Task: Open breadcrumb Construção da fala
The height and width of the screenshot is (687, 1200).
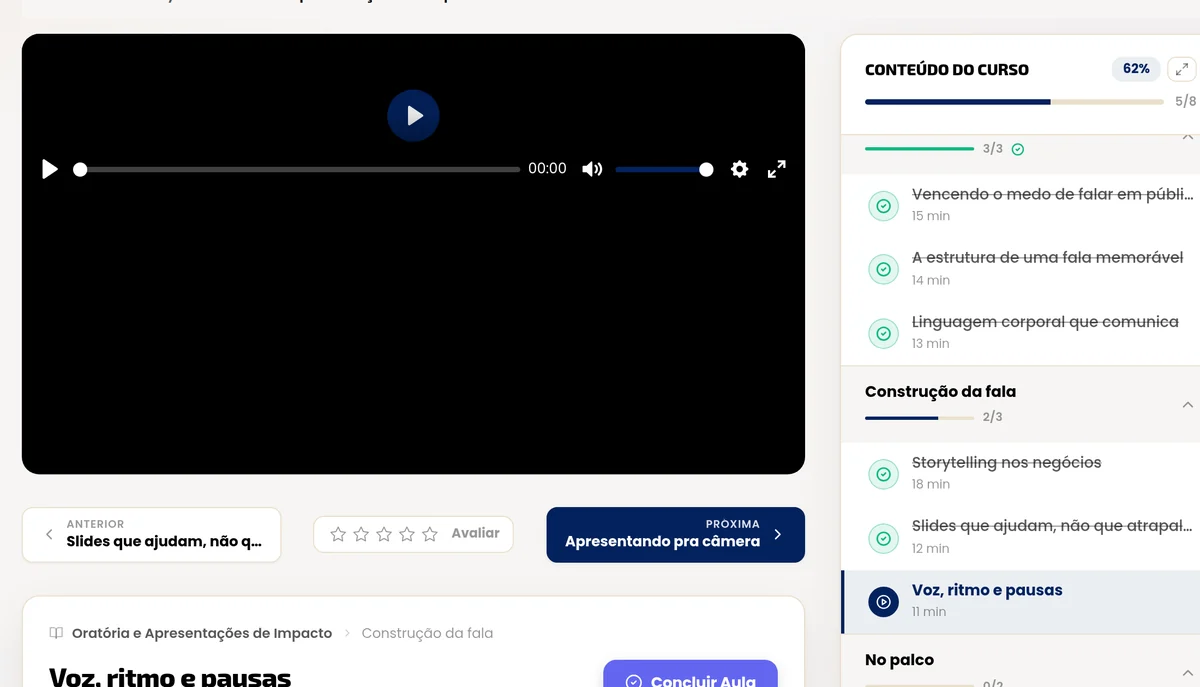Action: click(x=427, y=633)
